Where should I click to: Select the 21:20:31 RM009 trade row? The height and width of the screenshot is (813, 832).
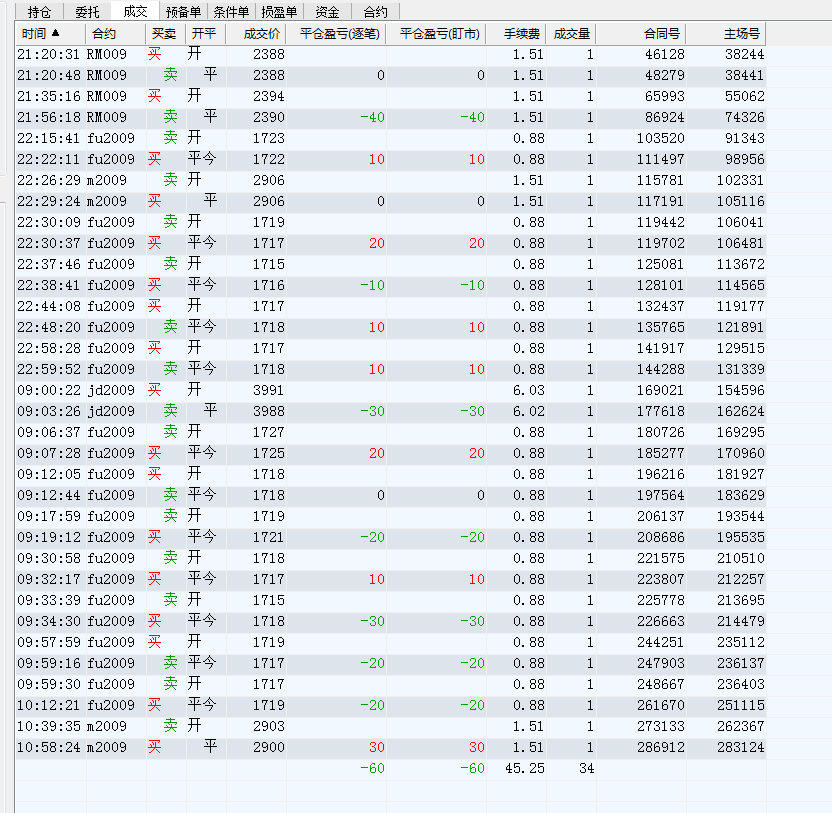[x=391, y=54]
